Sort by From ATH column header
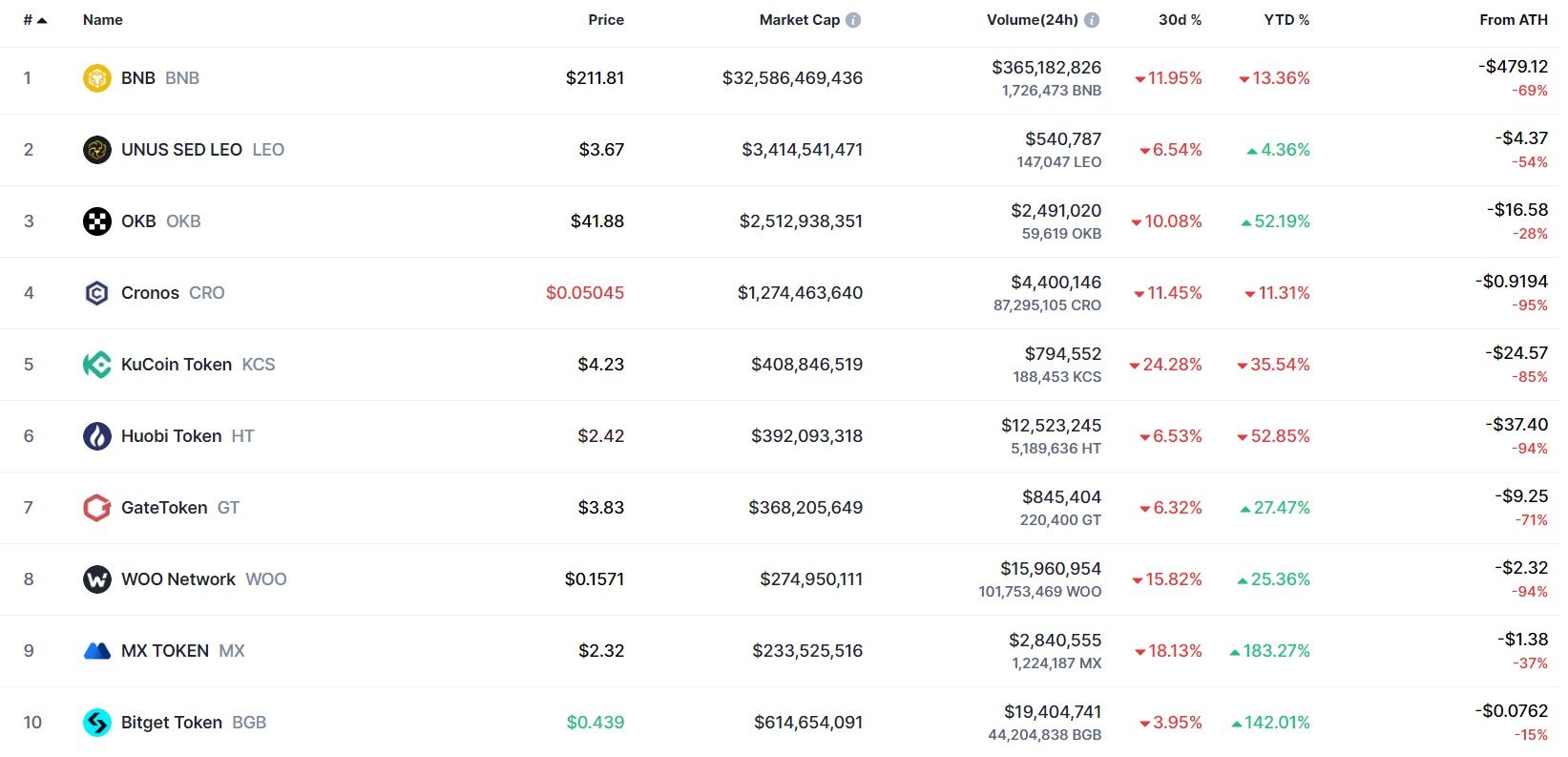This screenshot has width=1568, height=757. point(1513,20)
